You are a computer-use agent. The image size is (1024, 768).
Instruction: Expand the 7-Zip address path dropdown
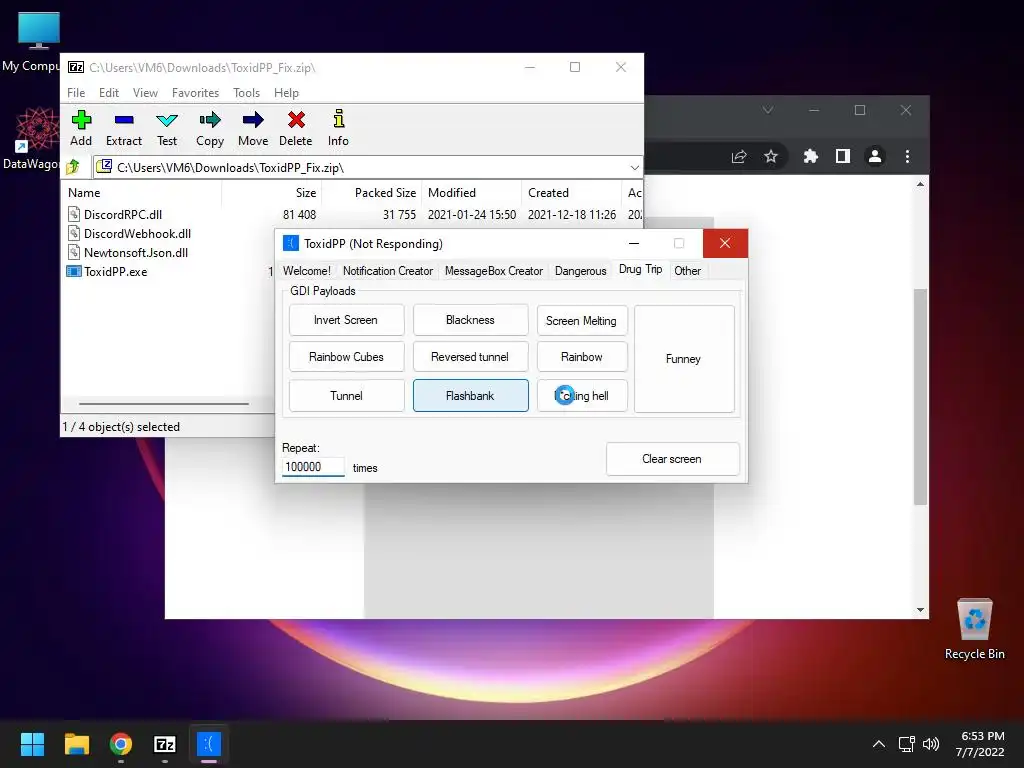[634, 168]
